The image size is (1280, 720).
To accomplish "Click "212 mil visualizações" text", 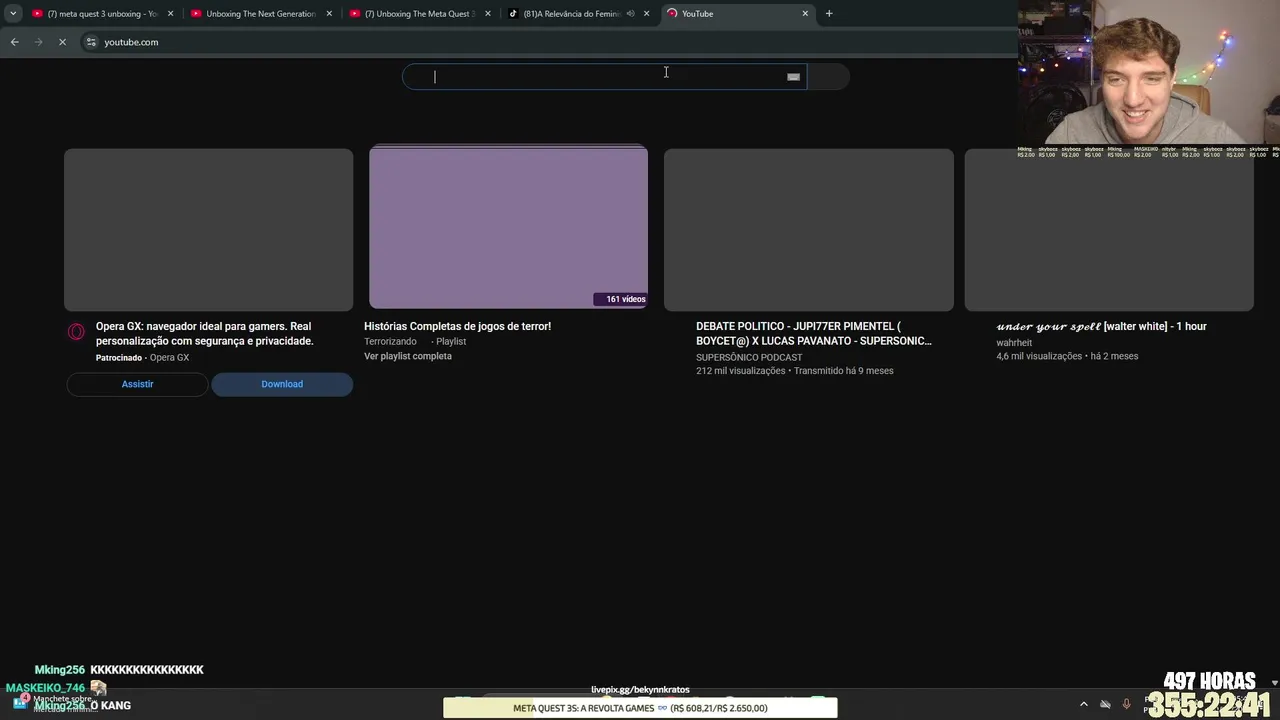I will 741,371.
